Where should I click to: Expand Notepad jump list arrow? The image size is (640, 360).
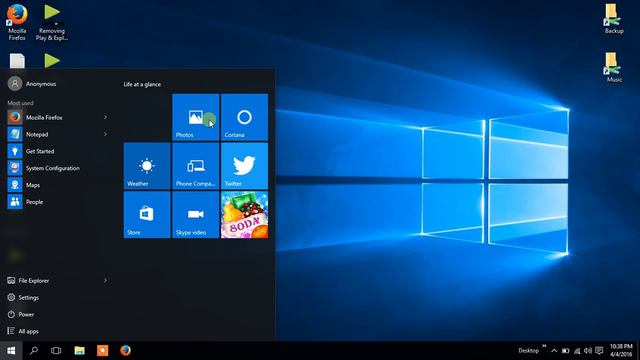click(105, 134)
